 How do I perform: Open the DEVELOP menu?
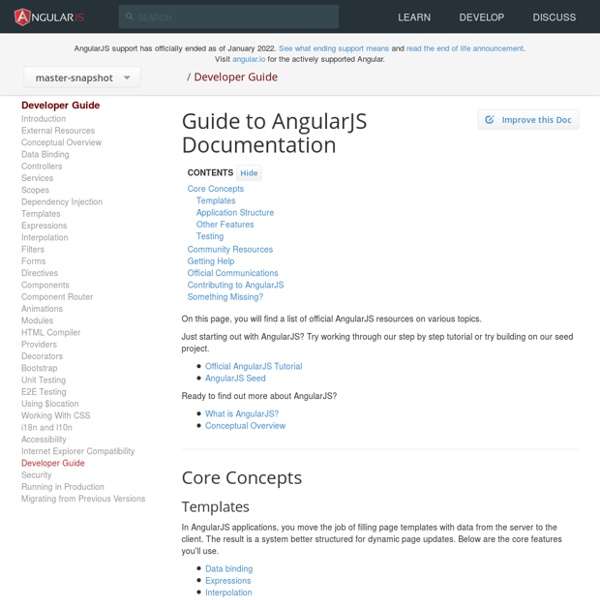tap(481, 17)
